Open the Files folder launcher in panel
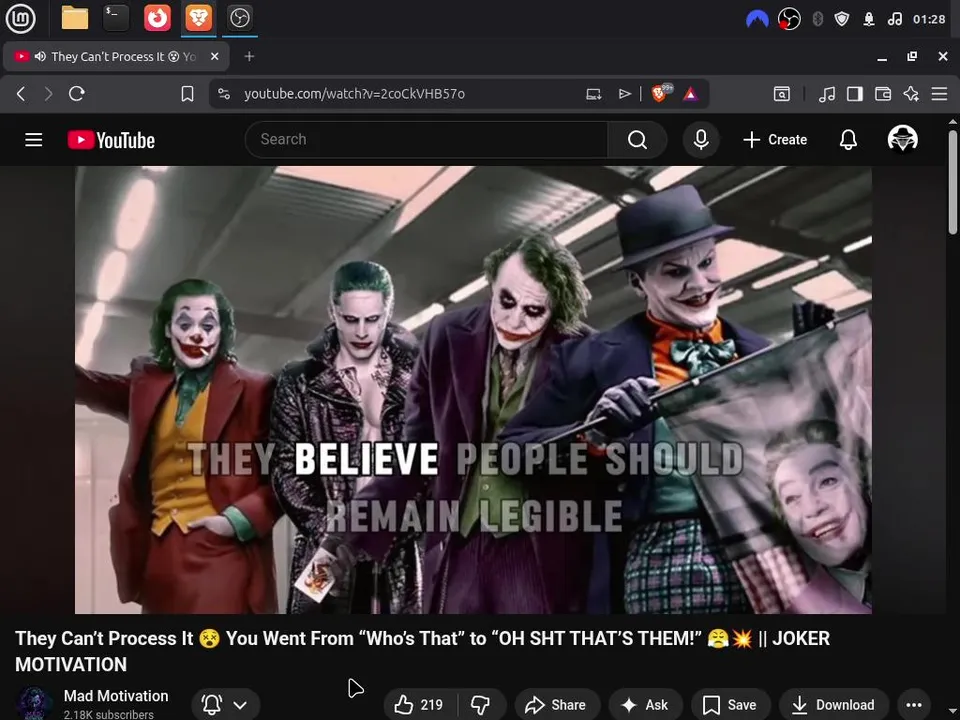Screen dimensions: 960x720 pos(75,18)
